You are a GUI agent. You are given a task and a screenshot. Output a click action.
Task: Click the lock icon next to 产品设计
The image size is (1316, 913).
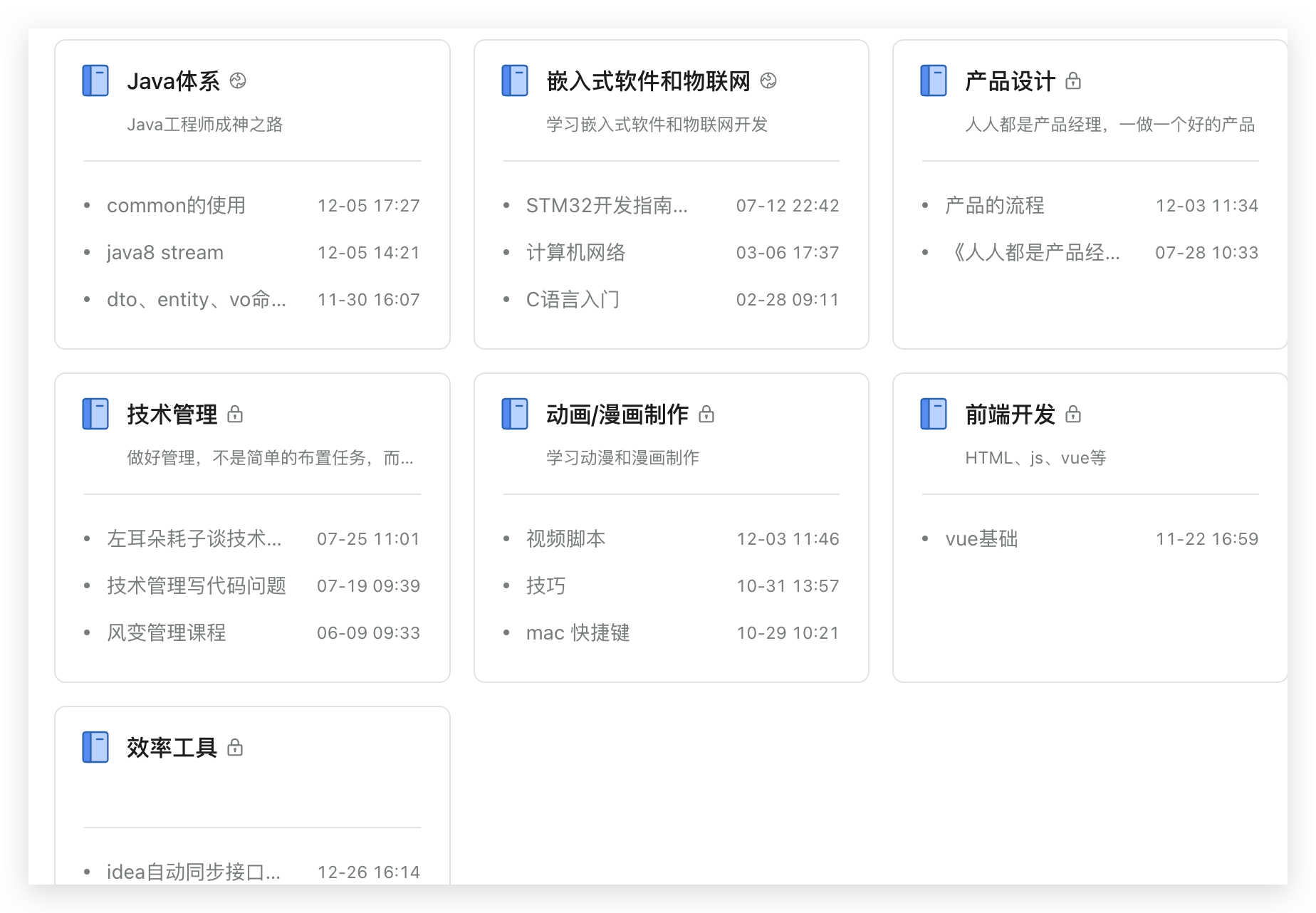(1073, 80)
